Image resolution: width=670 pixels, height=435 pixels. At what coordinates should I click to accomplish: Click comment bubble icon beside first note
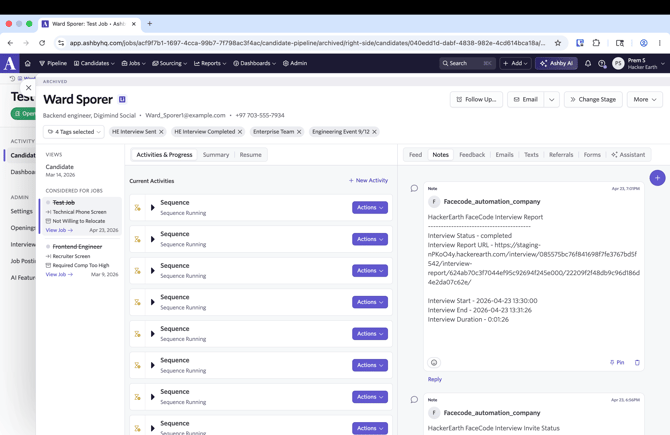click(414, 188)
